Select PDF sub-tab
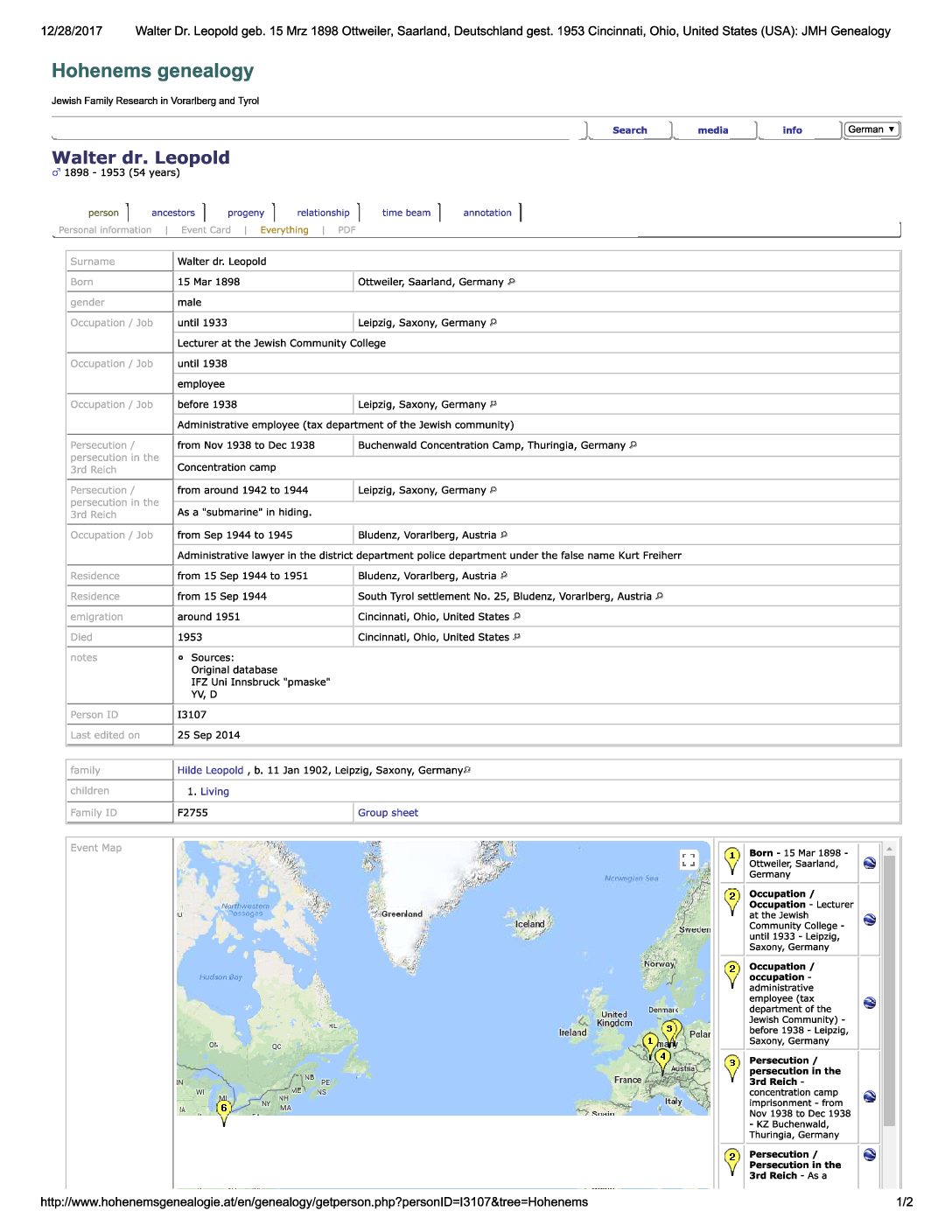Screen dimensions: 952x1232 (x=346, y=230)
